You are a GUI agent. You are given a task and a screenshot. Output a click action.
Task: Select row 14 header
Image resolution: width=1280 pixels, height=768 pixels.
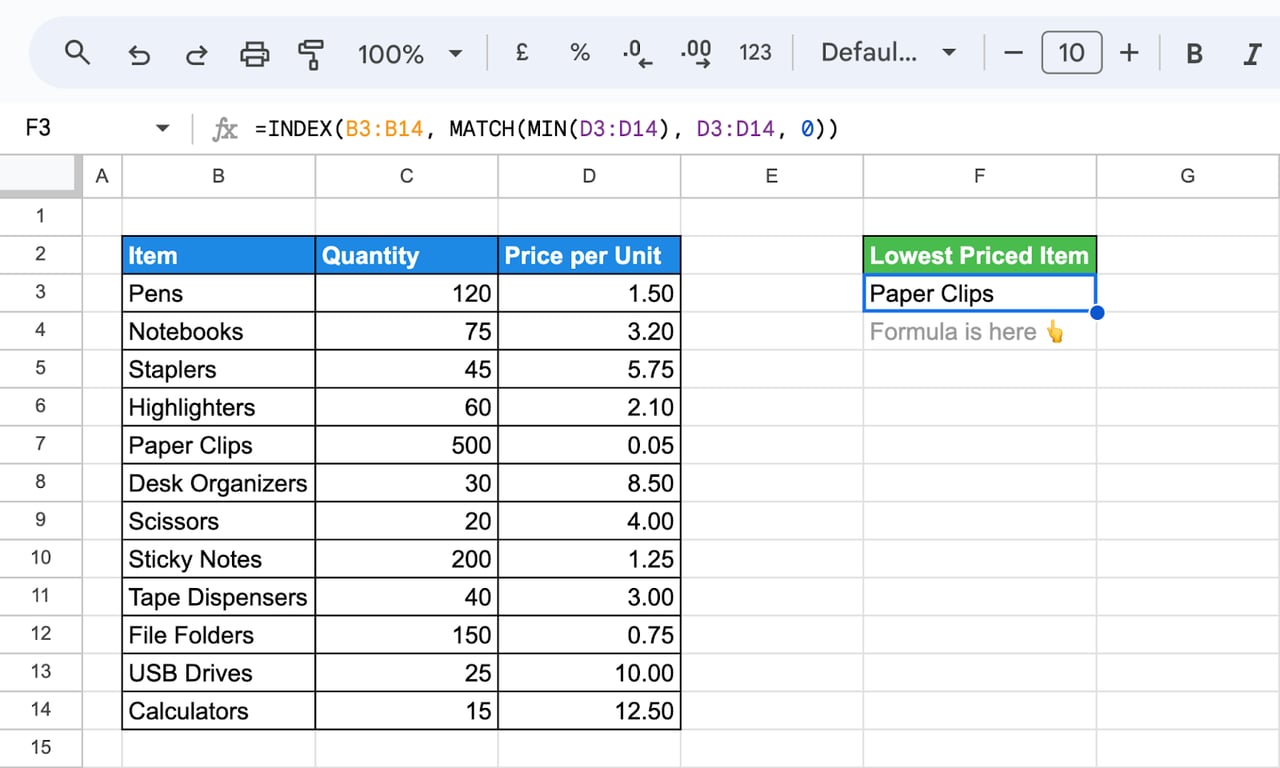click(x=40, y=710)
